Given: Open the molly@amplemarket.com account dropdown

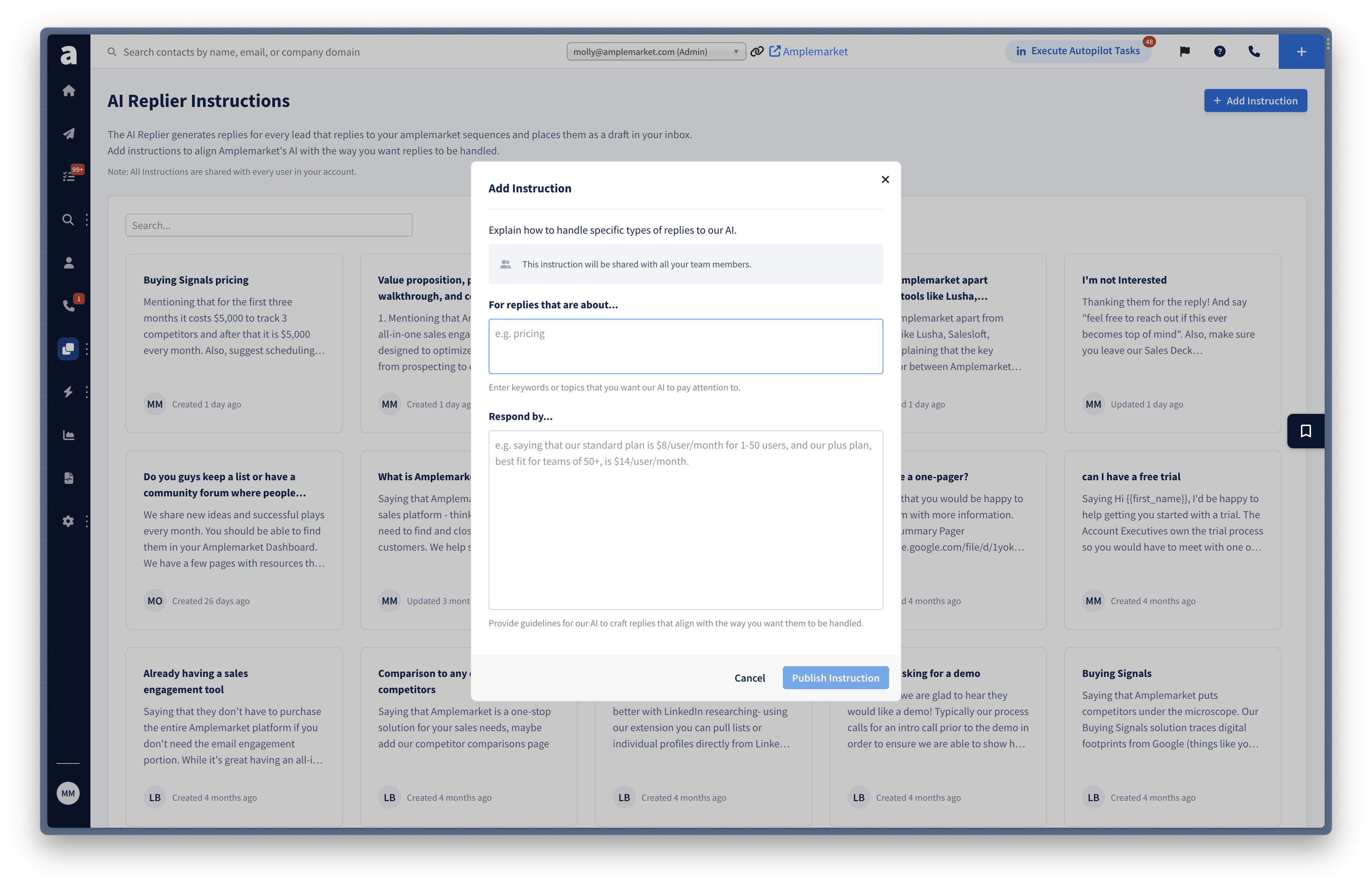Looking at the screenshot, I should (656, 51).
